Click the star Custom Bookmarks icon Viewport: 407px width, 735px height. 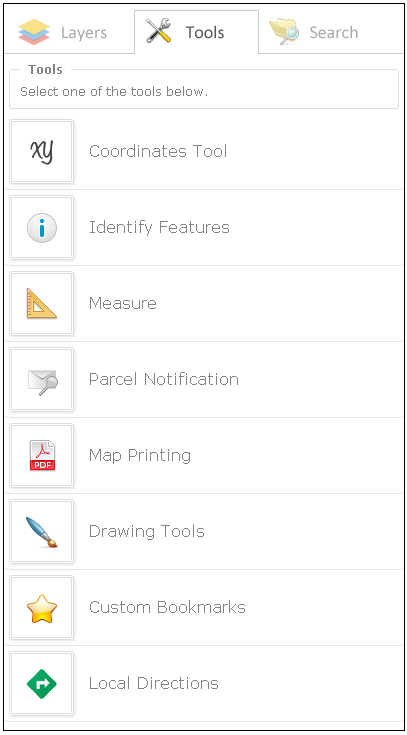point(42,607)
